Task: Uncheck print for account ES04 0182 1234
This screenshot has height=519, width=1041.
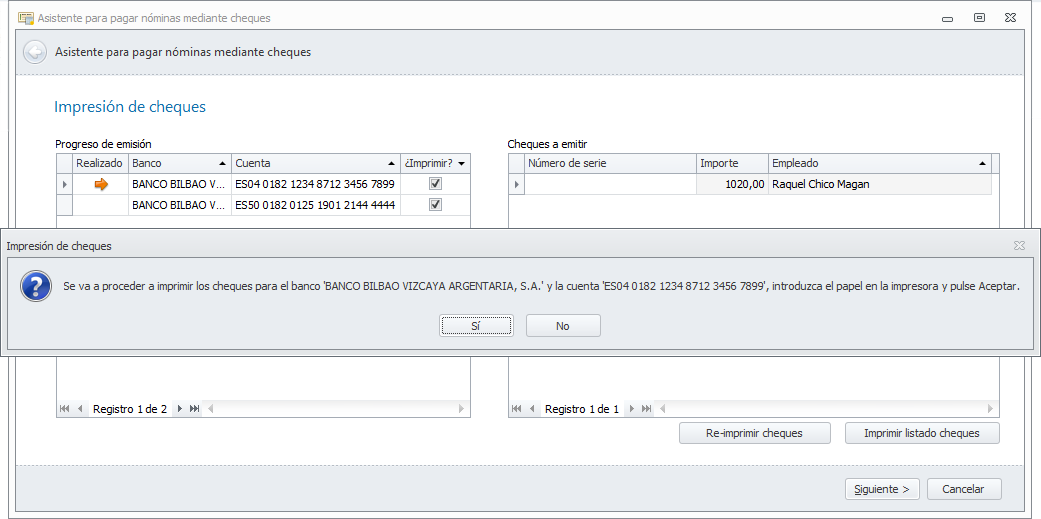Action: 436,184
